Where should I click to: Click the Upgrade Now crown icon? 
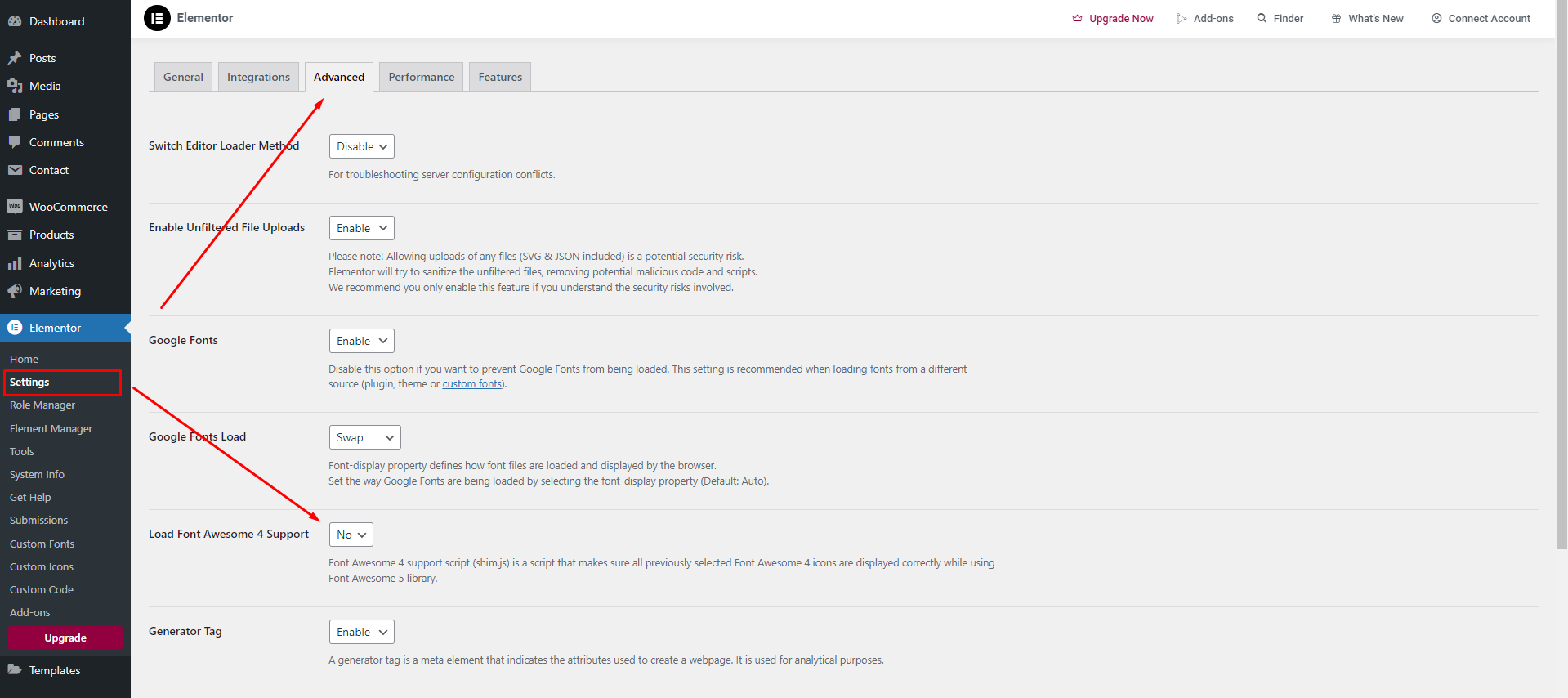1077,18
